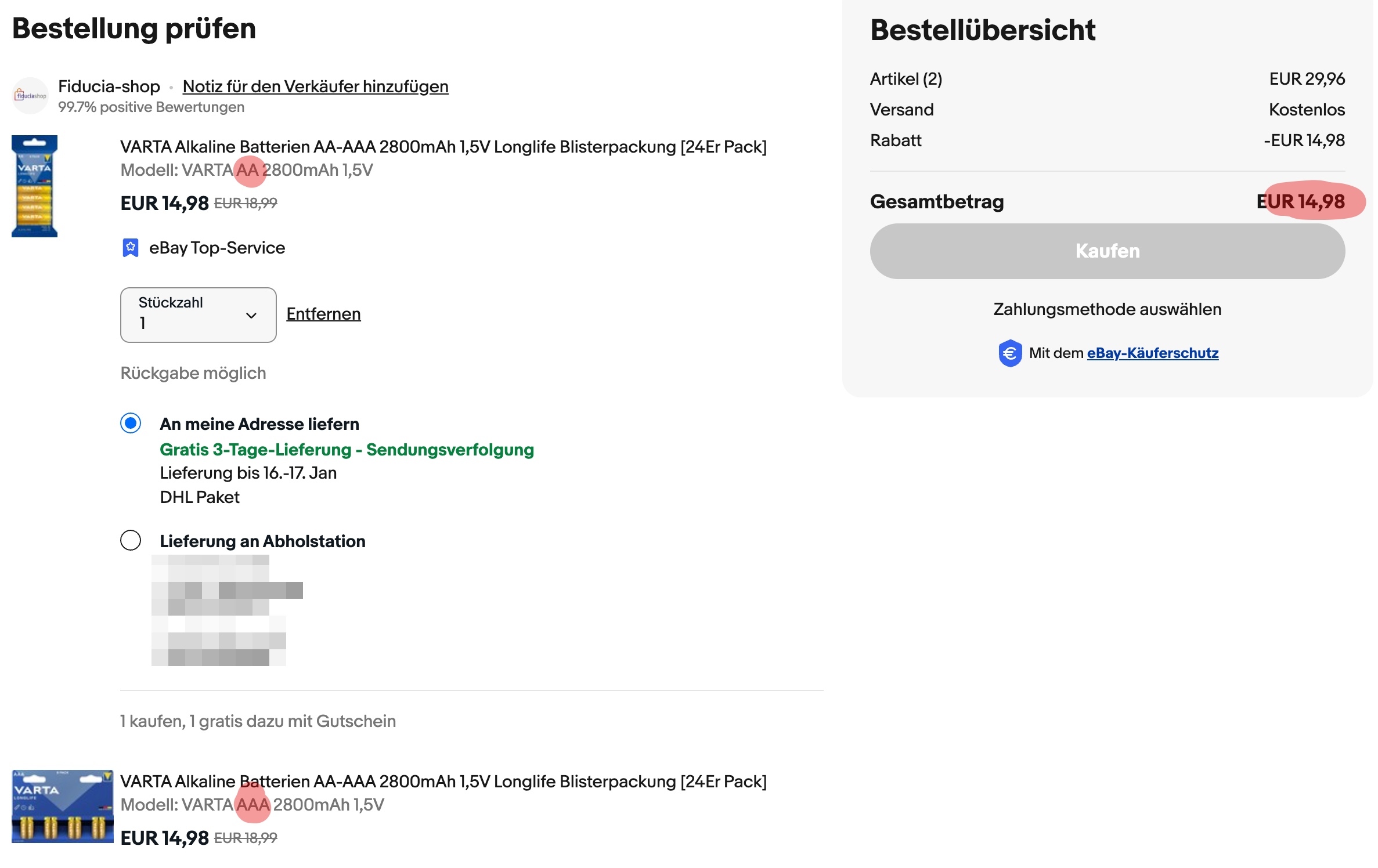Click the Fiducia-shop seller name
Image resolution: width=1378 pixels, height=868 pixels.
[109, 86]
